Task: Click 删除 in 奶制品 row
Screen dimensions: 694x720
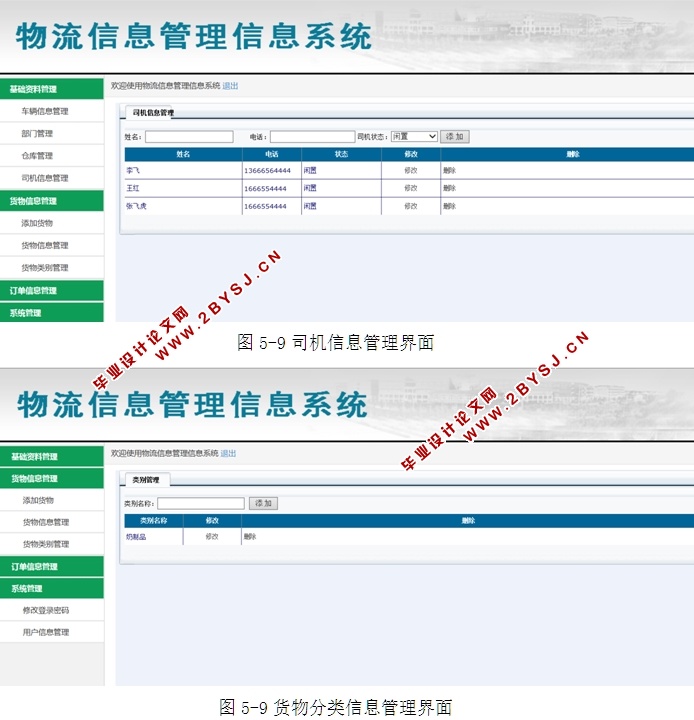Action: (250, 536)
